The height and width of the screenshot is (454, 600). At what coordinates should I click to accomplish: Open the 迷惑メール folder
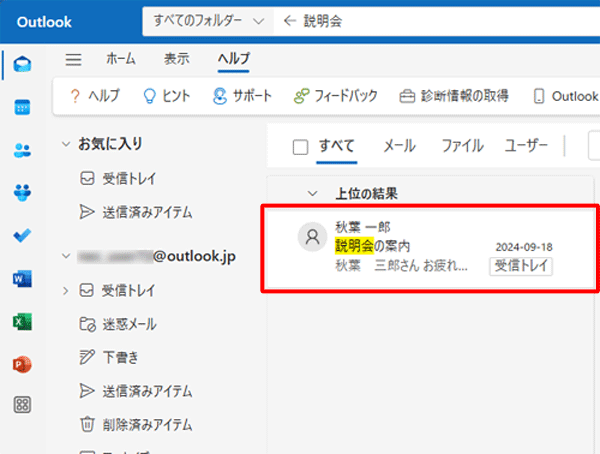(118, 324)
